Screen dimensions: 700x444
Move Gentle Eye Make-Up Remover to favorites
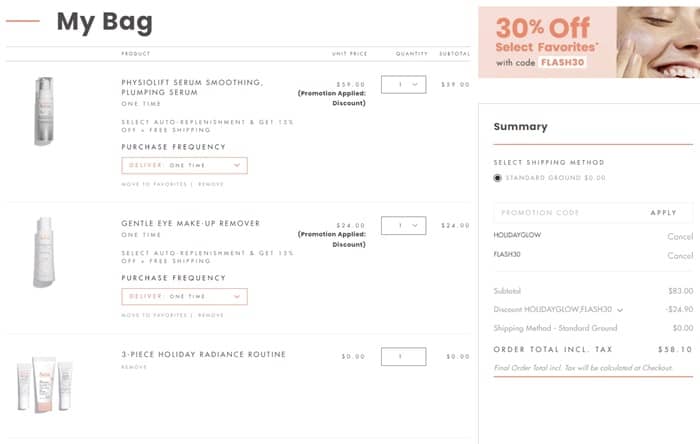pyautogui.click(x=154, y=315)
